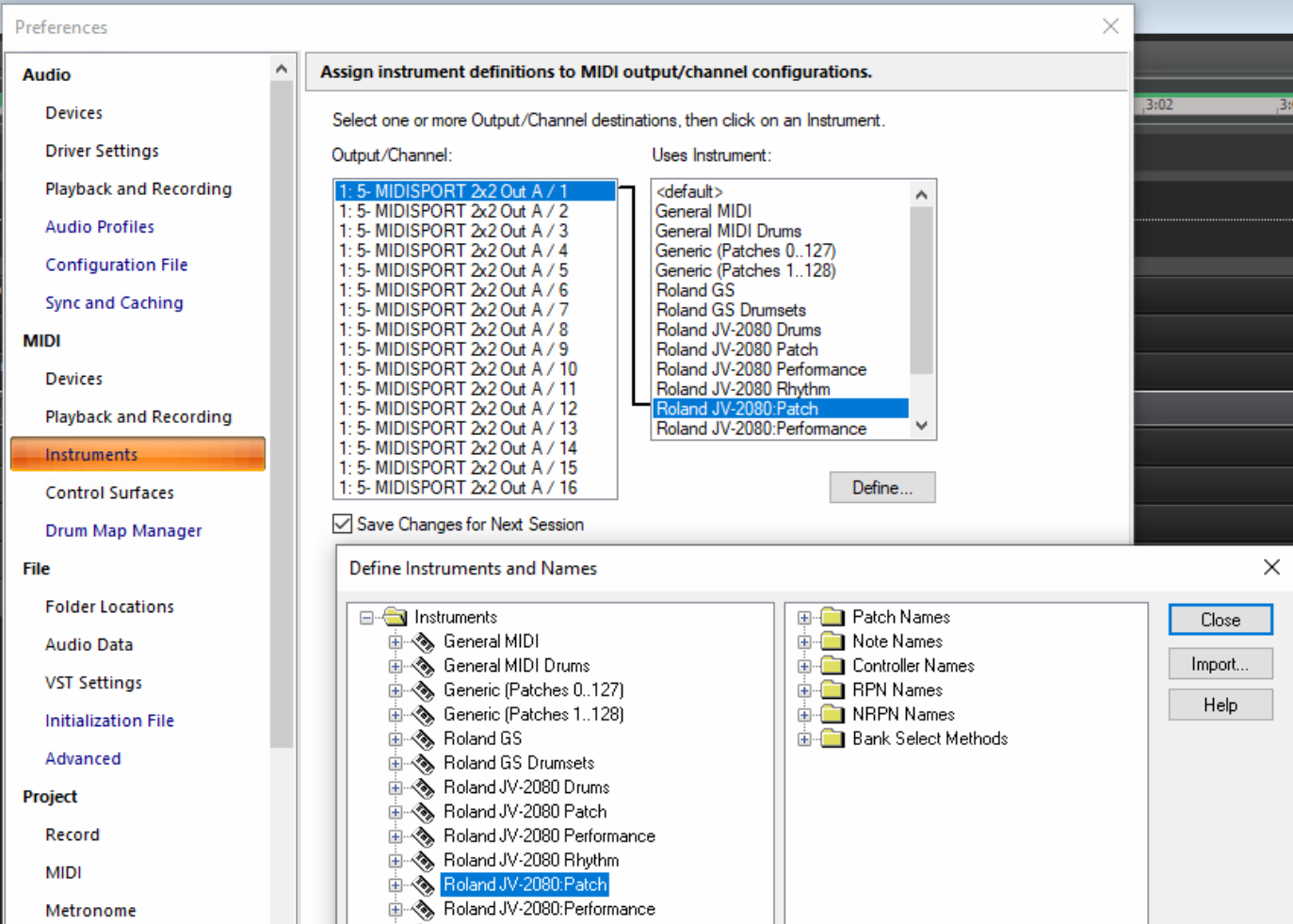Select MIDISPORT 2x2 Out A / 10 channel
Image resolution: width=1293 pixels, height=924 pixels.
click(476, 369)
